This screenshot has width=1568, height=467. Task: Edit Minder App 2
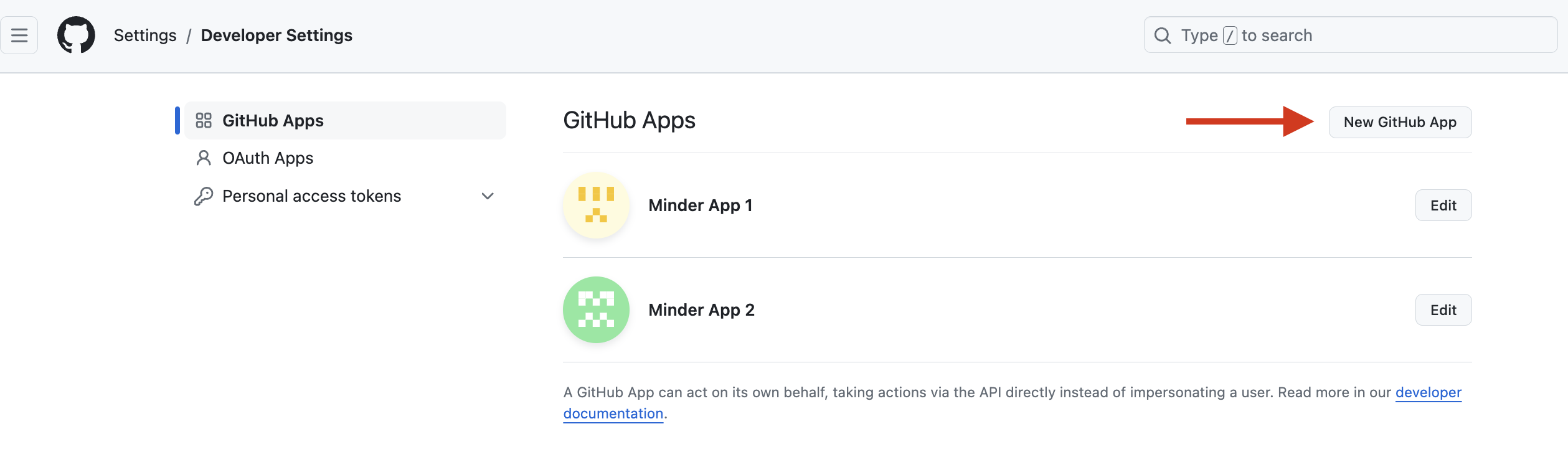(1443, 309)
